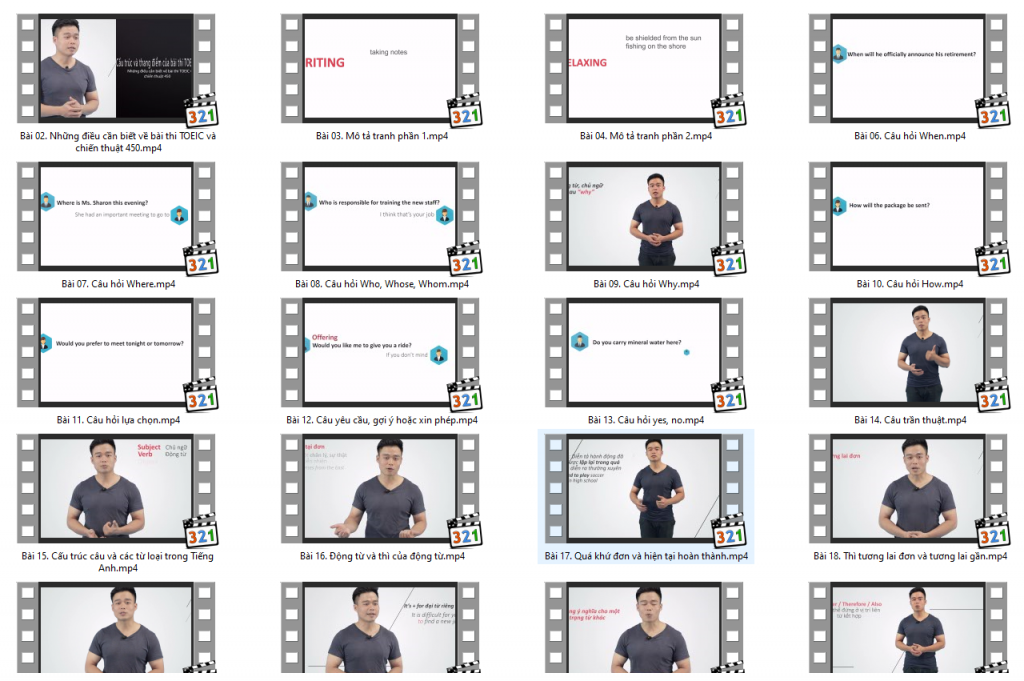Select the cut-off video thumbnail beneath Bài 18
1024x681 pixels.
909,630
